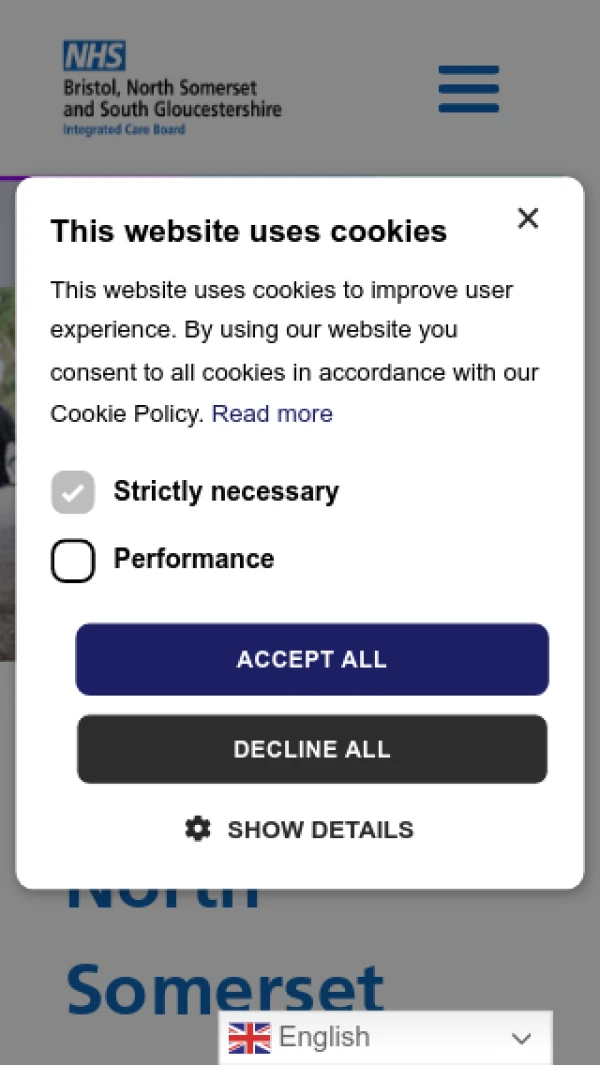Click the 'This website uses cookies' heading
The height and width of the screenshot is (1065, 600).
point(249,231)
